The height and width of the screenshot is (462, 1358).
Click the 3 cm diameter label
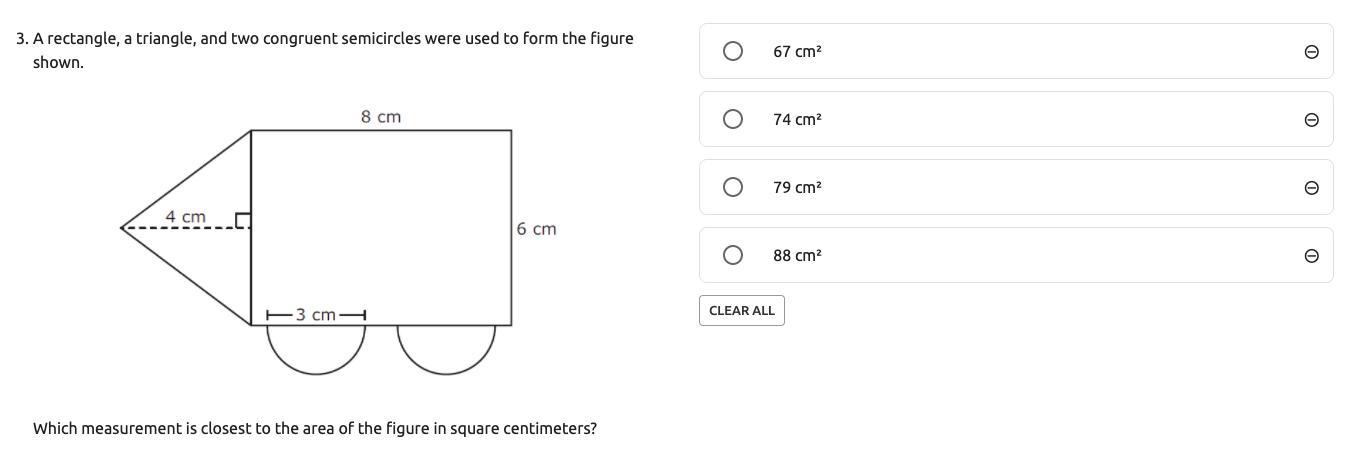316,315
